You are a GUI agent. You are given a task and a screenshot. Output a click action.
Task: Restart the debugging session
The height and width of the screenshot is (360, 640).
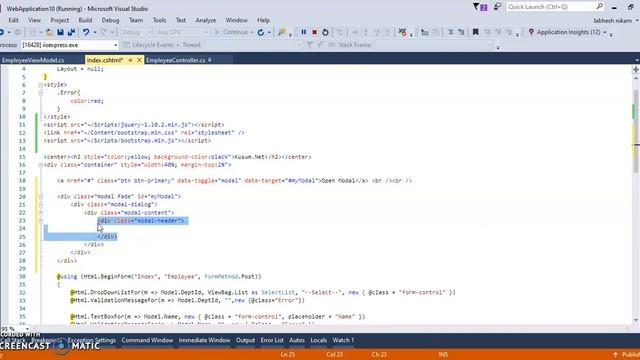[x=325, y=32]
